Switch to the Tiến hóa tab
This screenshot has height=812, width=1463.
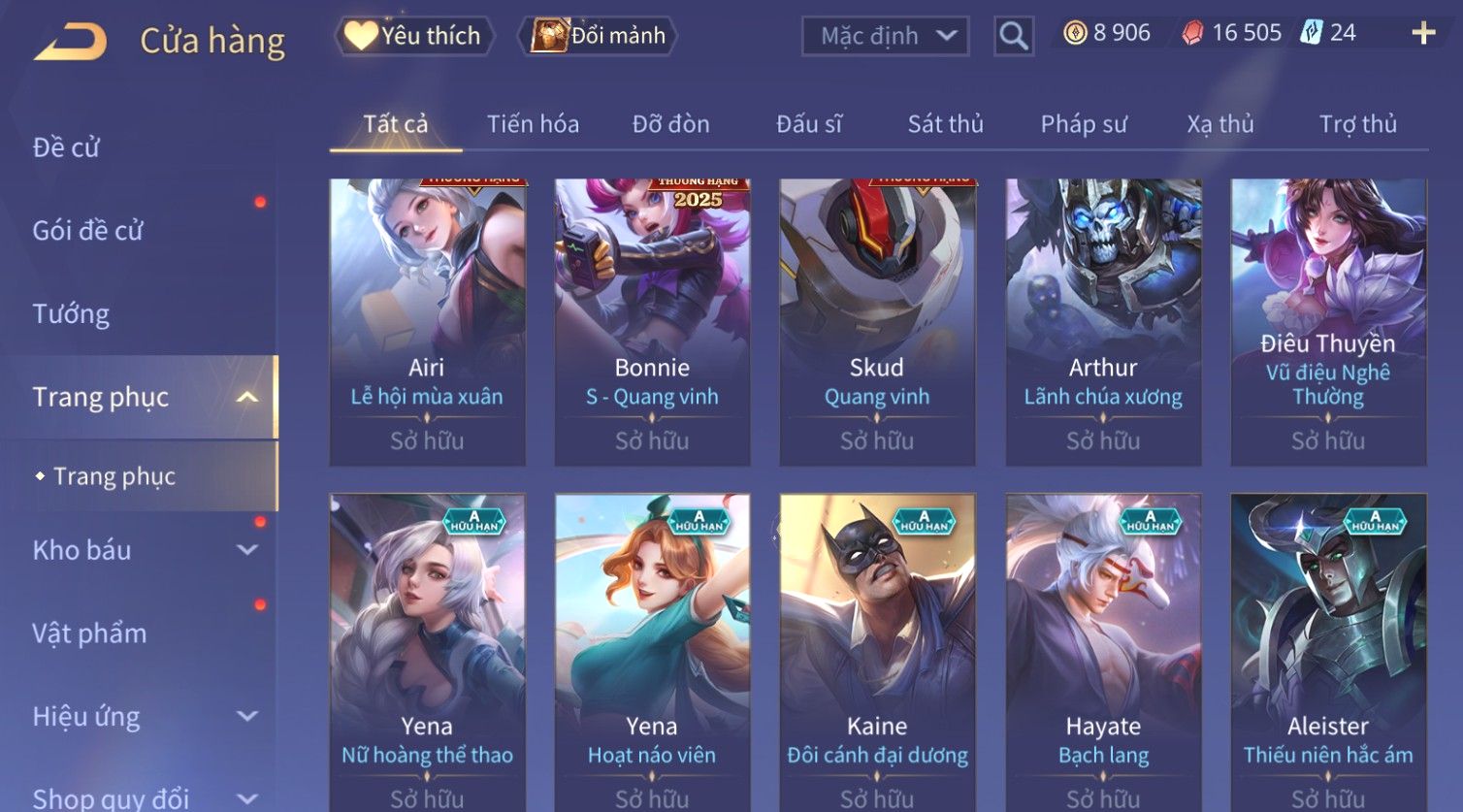coord(533,124)
